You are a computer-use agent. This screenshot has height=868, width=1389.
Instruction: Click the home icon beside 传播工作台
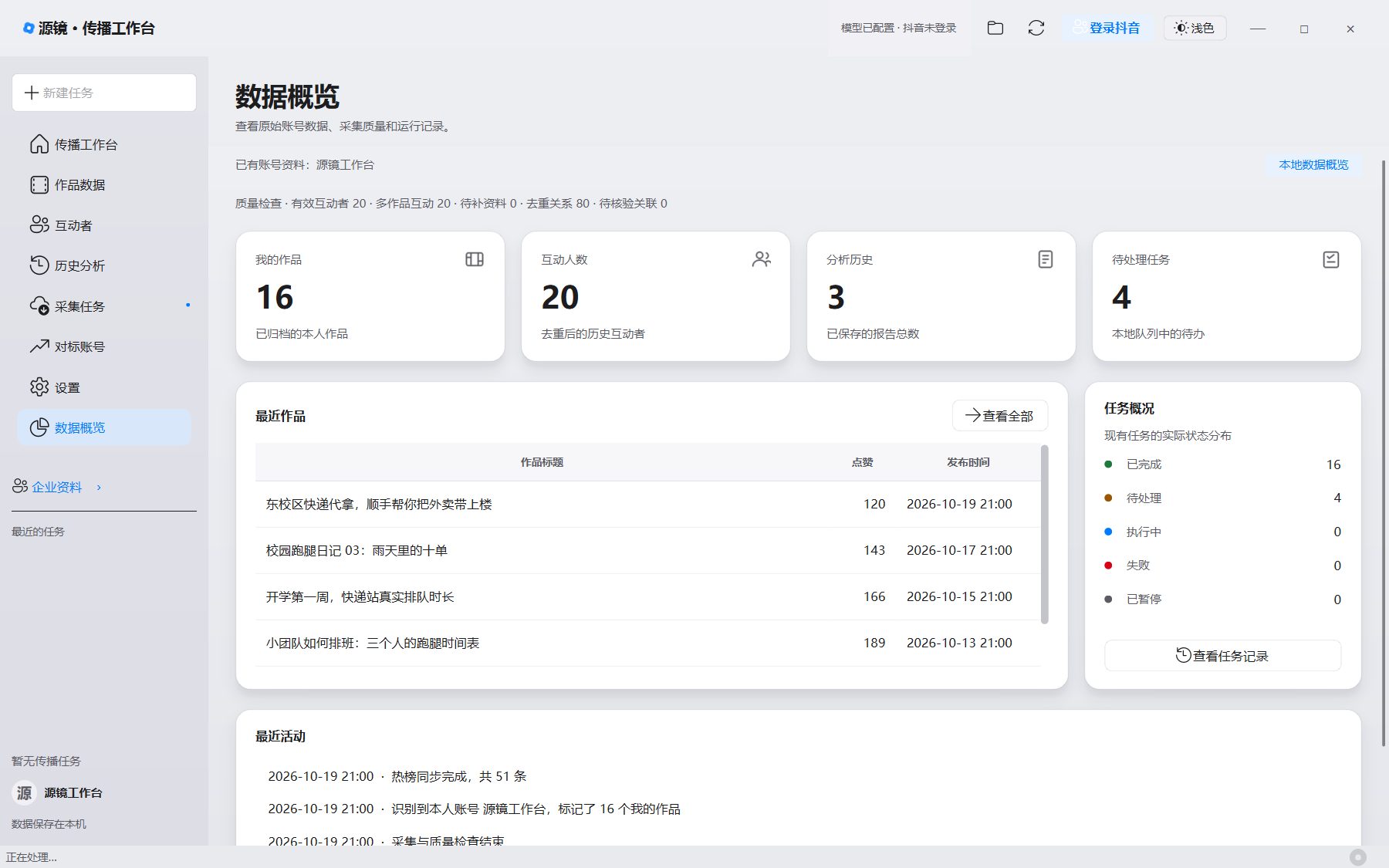(39, 144)
